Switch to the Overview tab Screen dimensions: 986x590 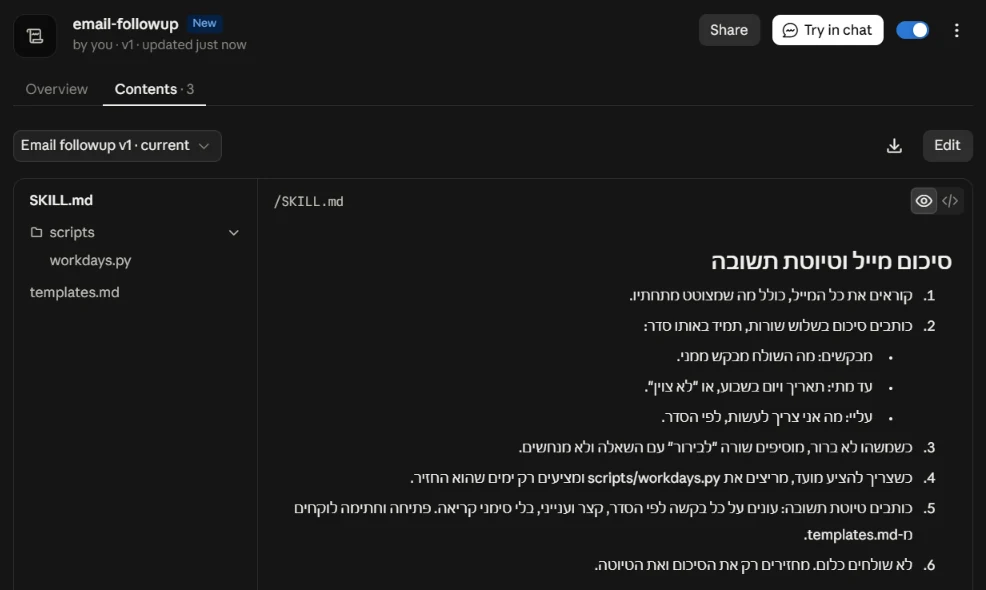coord(57,89)
